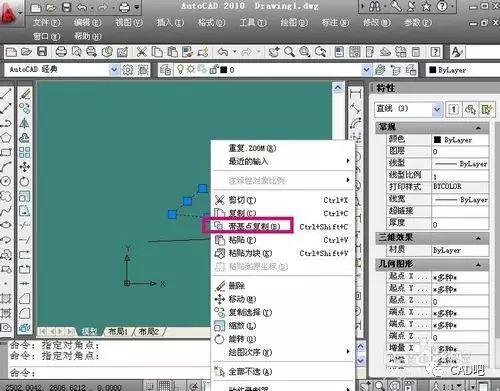Select the Mirror tool in the modify toolbar
Image resolution: width=500 pixels, height=391 pixels.
click(x=25, y=123)
